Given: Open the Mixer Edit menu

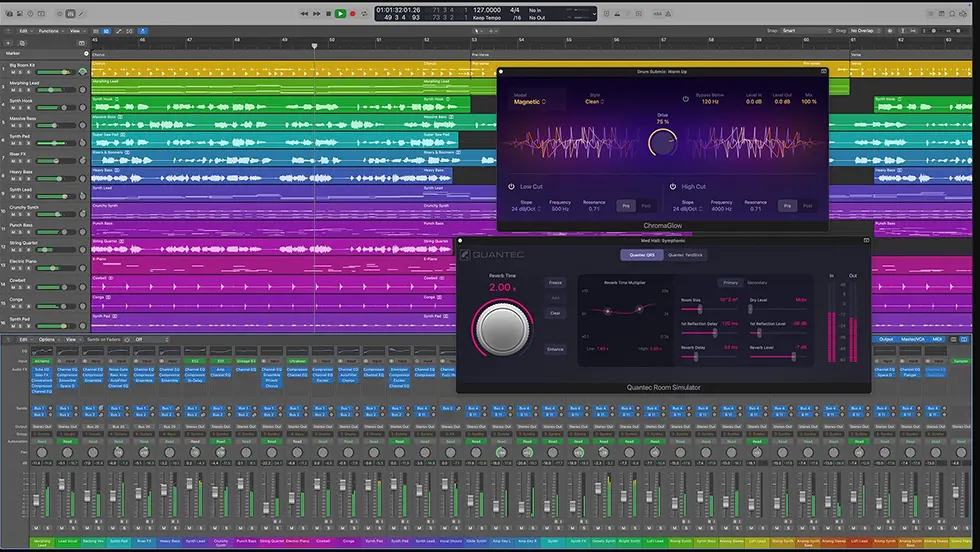Looking at the screenshot, I should coord(26,339).
